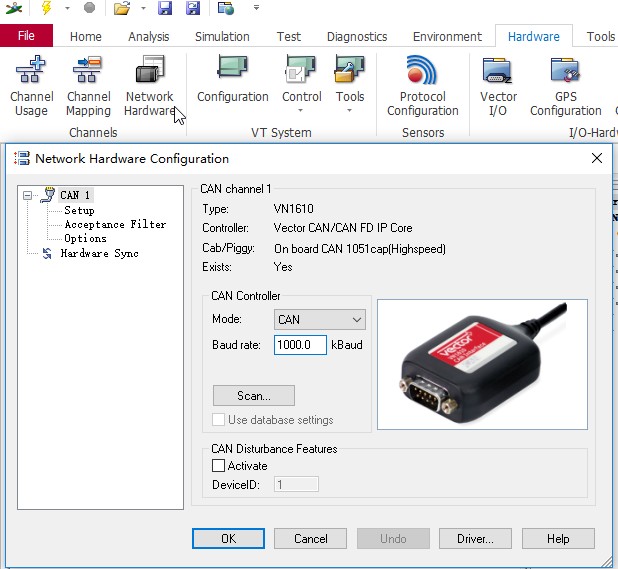Click the VN1610 type value text

pyautogui.click(x=294, y=208)
